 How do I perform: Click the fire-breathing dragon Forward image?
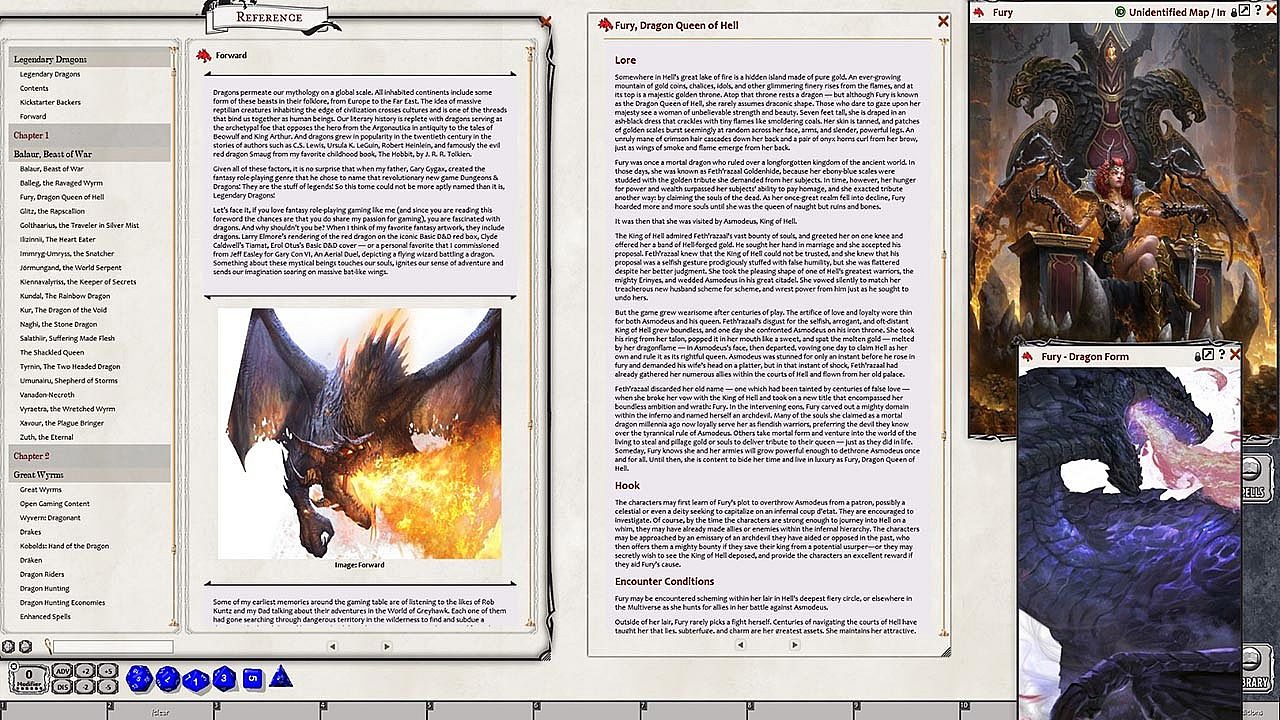point(360,433)
